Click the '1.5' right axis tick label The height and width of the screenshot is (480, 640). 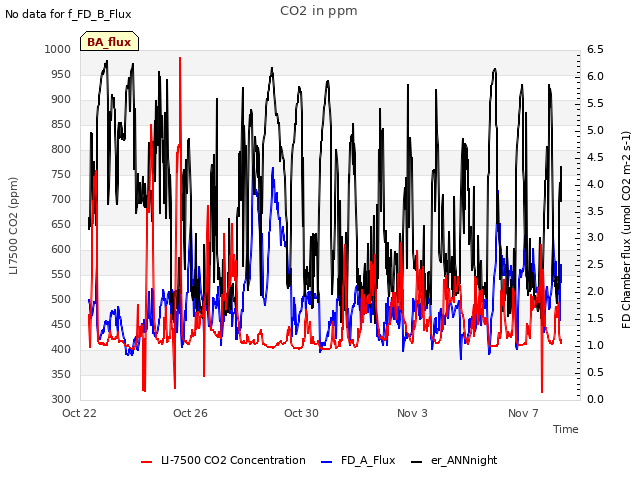(596, 318)
